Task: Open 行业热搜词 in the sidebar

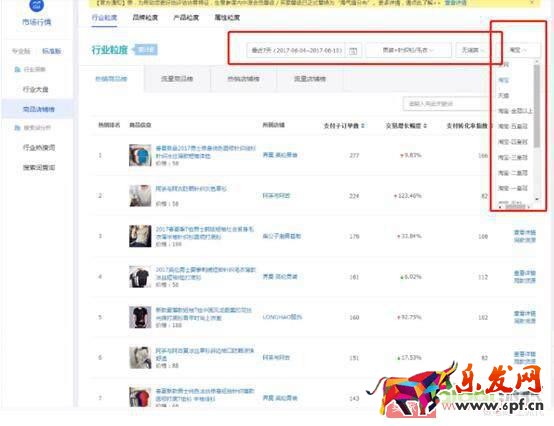Action: [x=39, y=148]
